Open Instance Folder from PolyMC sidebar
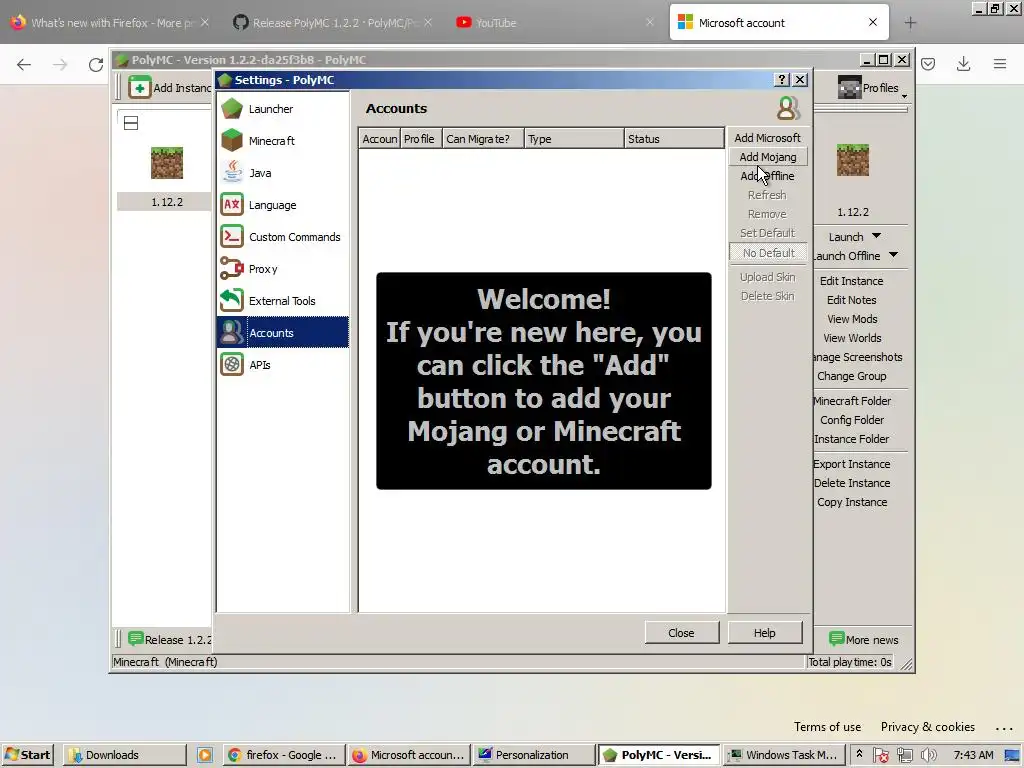 852,439
